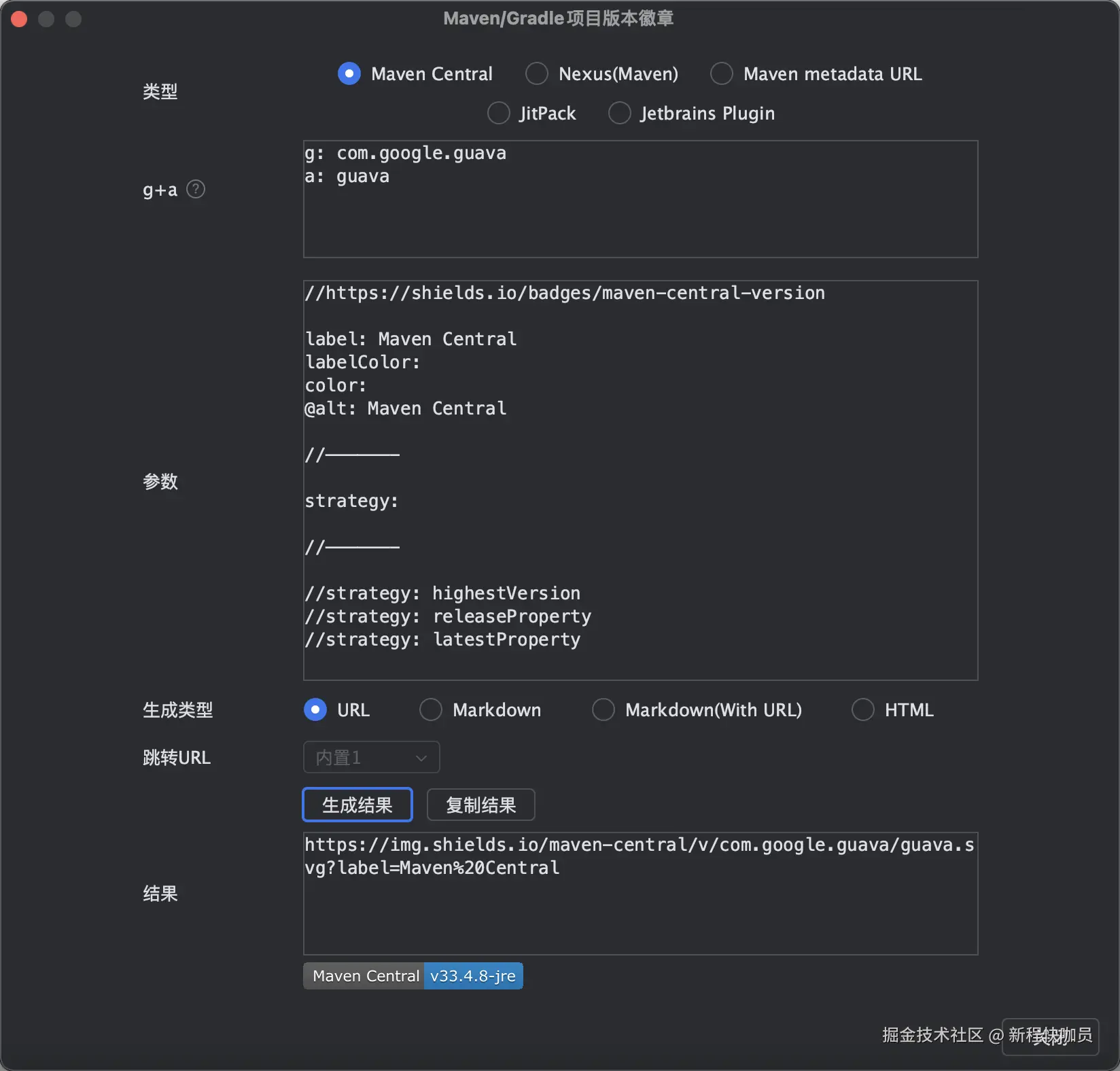Click 复制结果 to copy the result
This screenshot has width=1120, height=1071.
click(480, 805)
